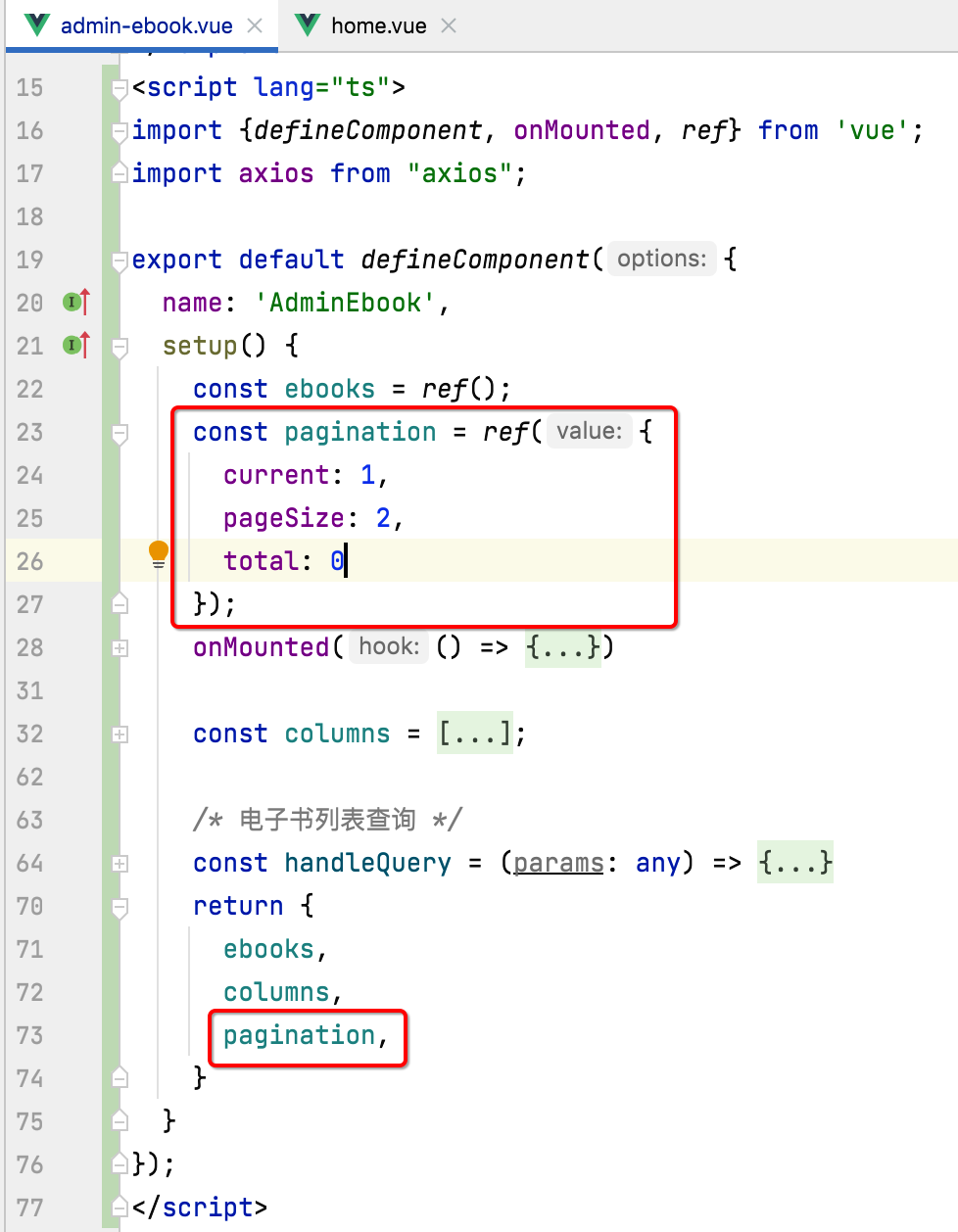Collapse defineComponent fold on line 19

click(120, 261)
